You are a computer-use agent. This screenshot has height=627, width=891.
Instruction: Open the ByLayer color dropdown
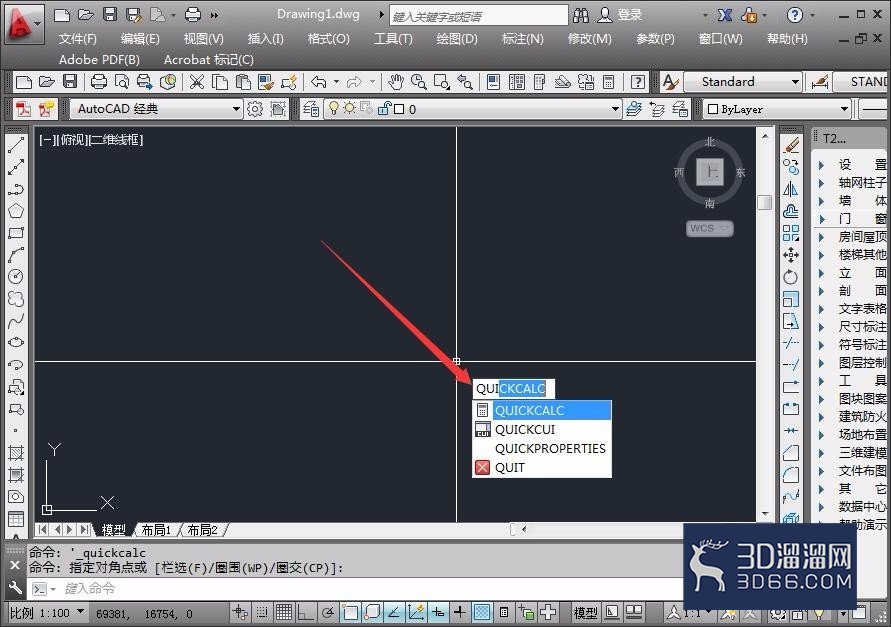[844, 109]
